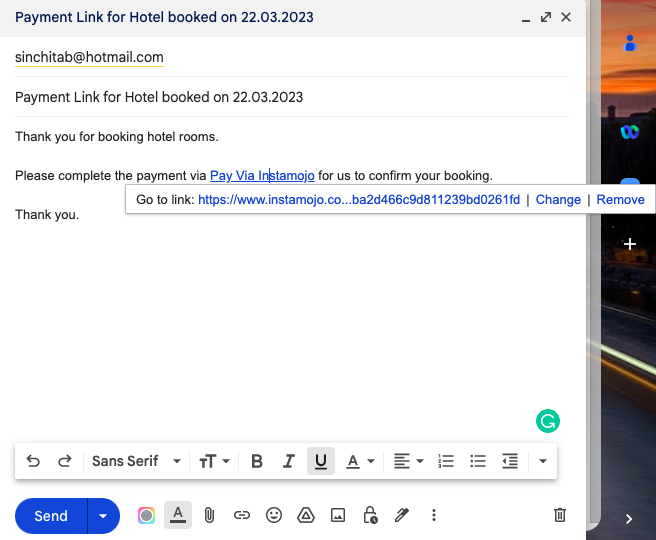Insert files using Google Drive icon
The image size is (656, 540).
(306, 516)
